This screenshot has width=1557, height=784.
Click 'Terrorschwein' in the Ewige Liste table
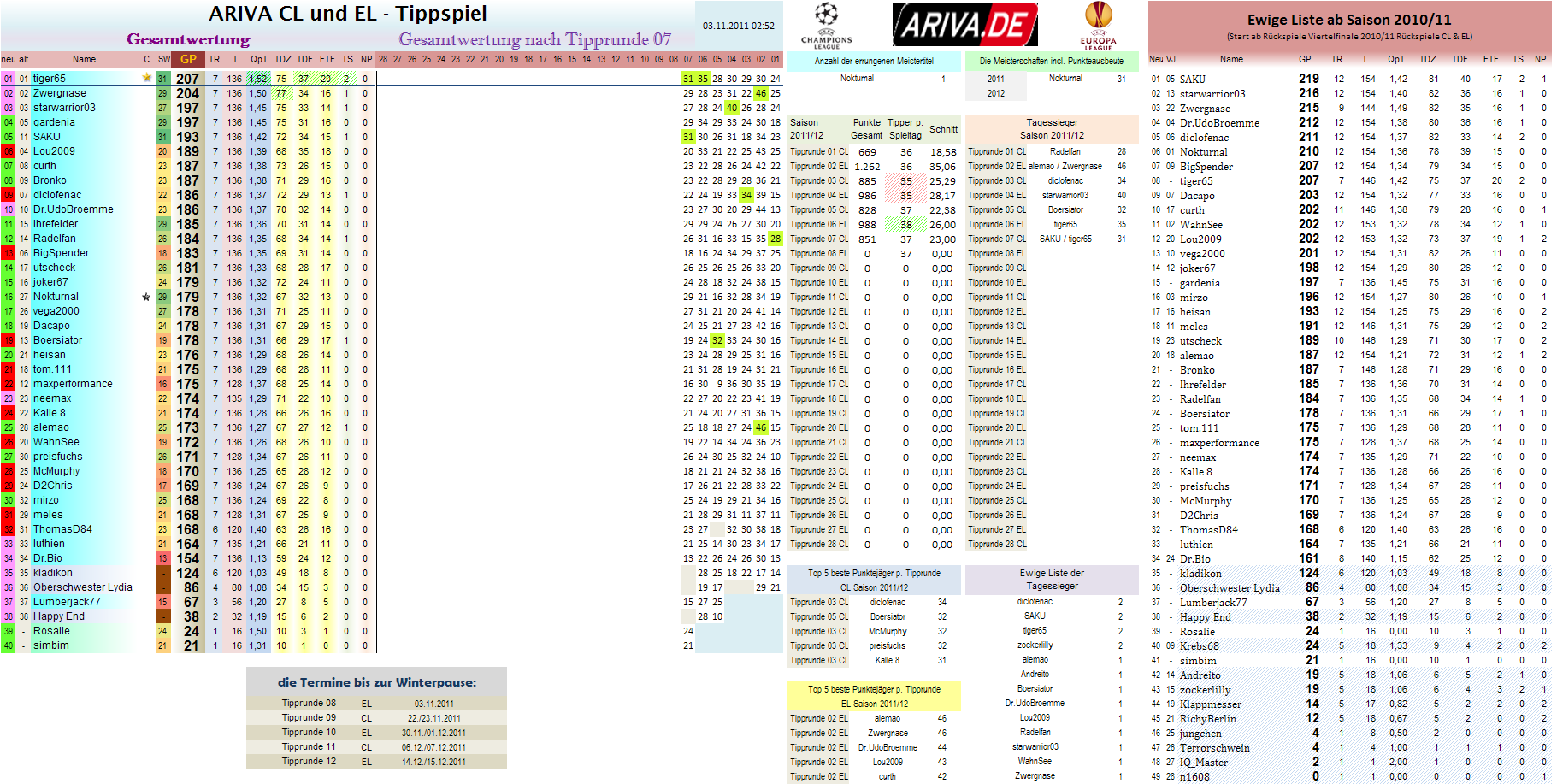pyautogui.click(x=1215, y=747)
